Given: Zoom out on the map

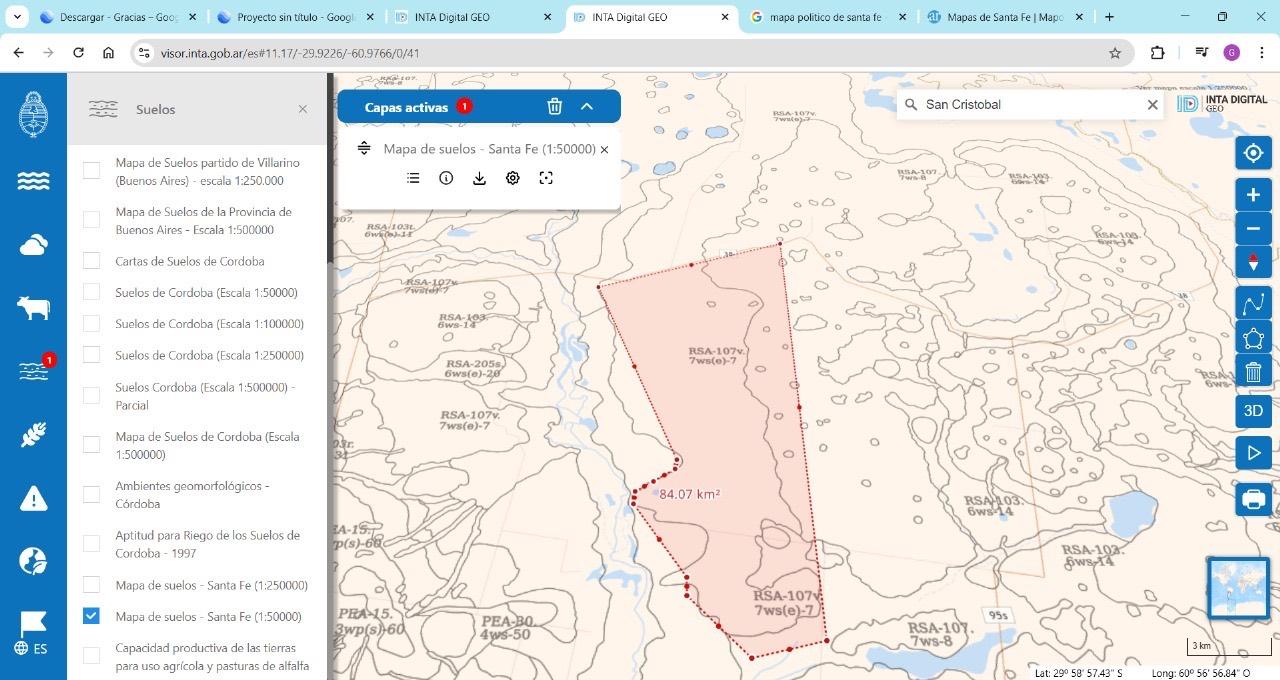Looking at the screenshot, I should (1253, 228).
